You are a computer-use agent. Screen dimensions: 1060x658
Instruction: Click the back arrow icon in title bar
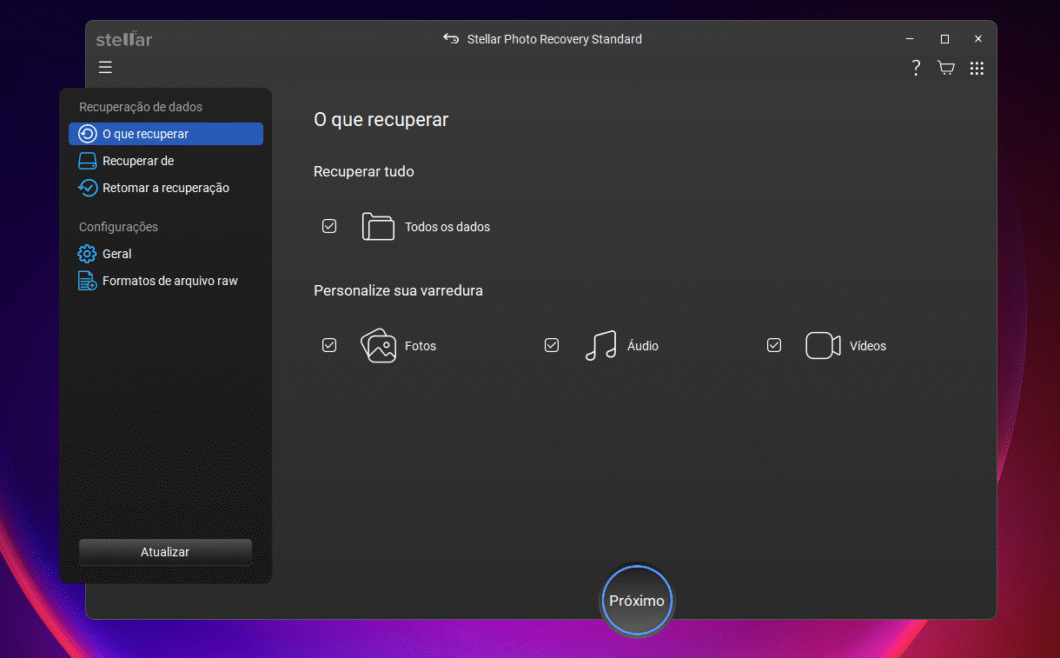[x=451, y=39]
